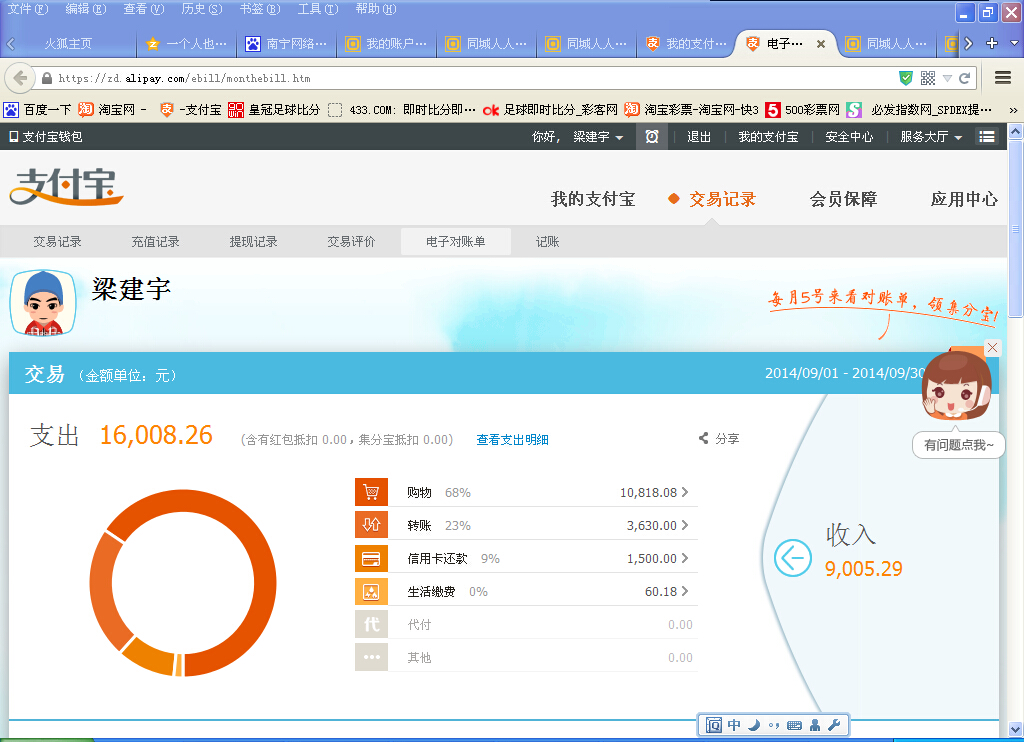The height and width of the screenshot is (742, 1024).
Task: Switch to the 提现记录 tab
Action: pyautogui.click(x=253, y=242)
